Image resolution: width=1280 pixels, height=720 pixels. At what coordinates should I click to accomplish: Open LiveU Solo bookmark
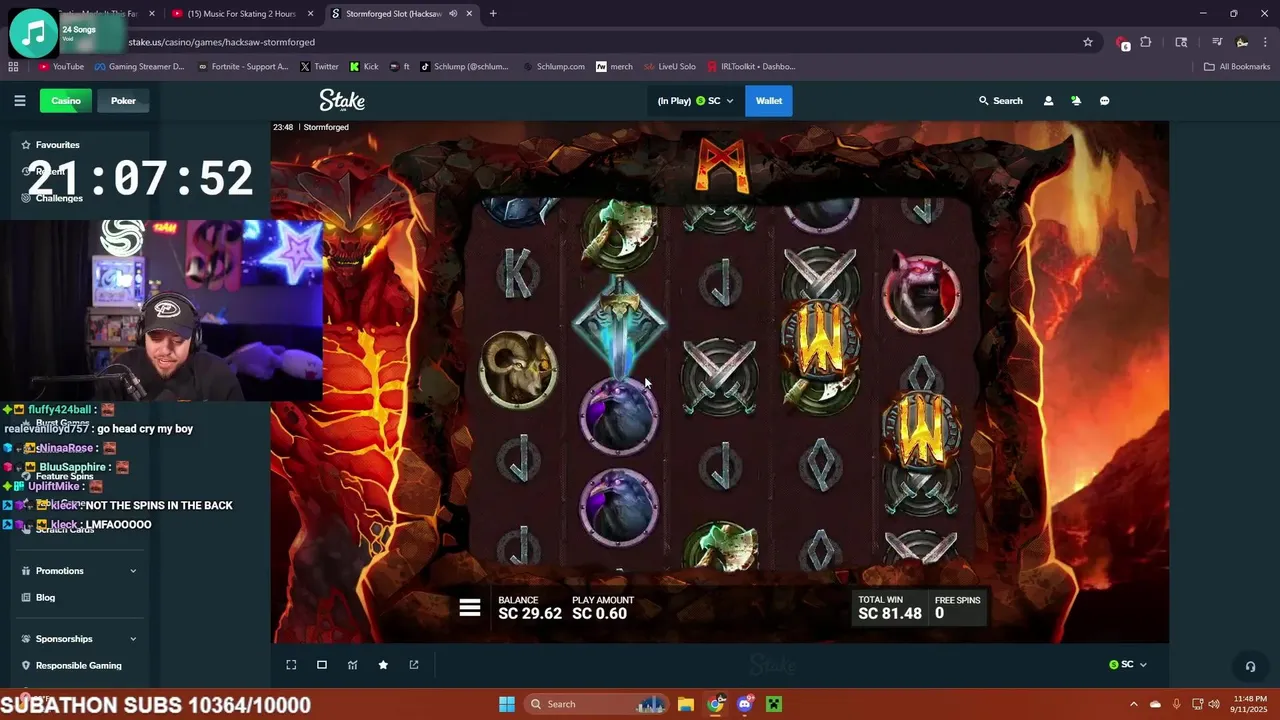click(670, 67)
